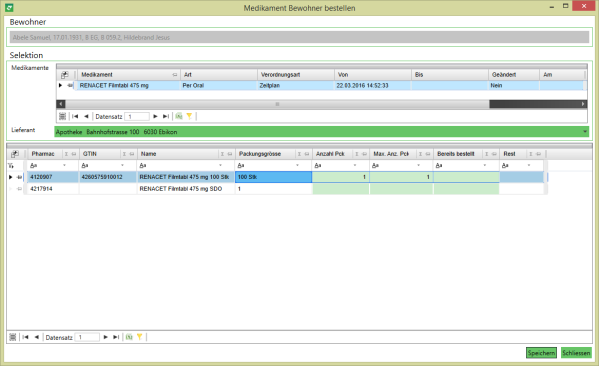
Task: Sort by the Geändert column header
Action: tap(514, 75)
